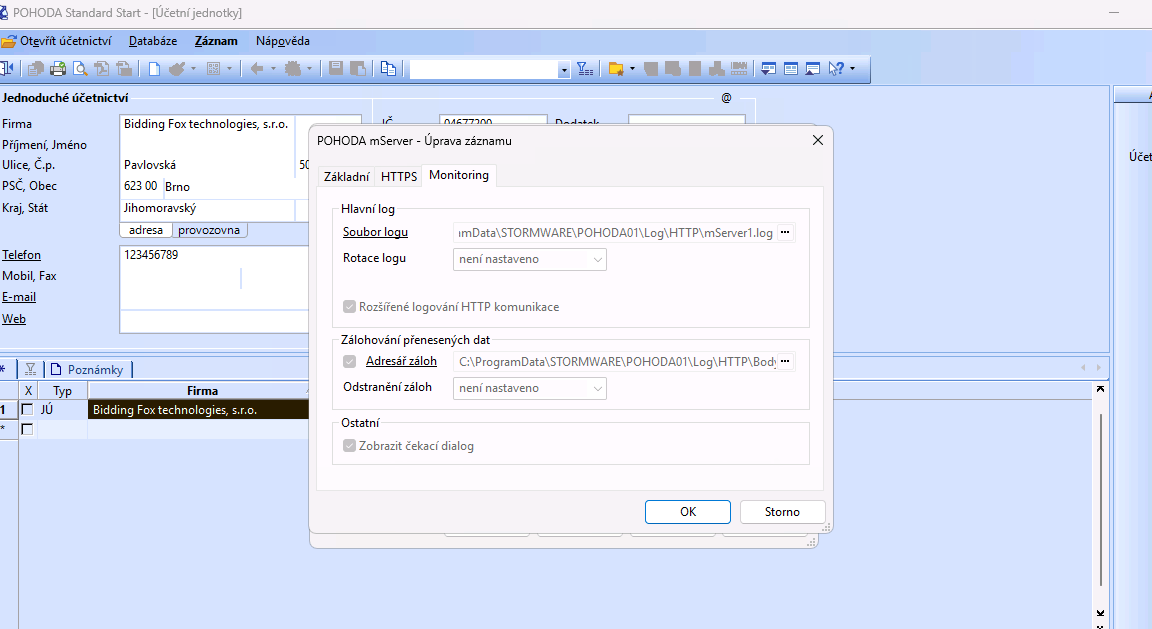Image resolution: width=1152 pixels, height=629 pixels.
Task: Click the new record page icon
Action: coord(155,69)
